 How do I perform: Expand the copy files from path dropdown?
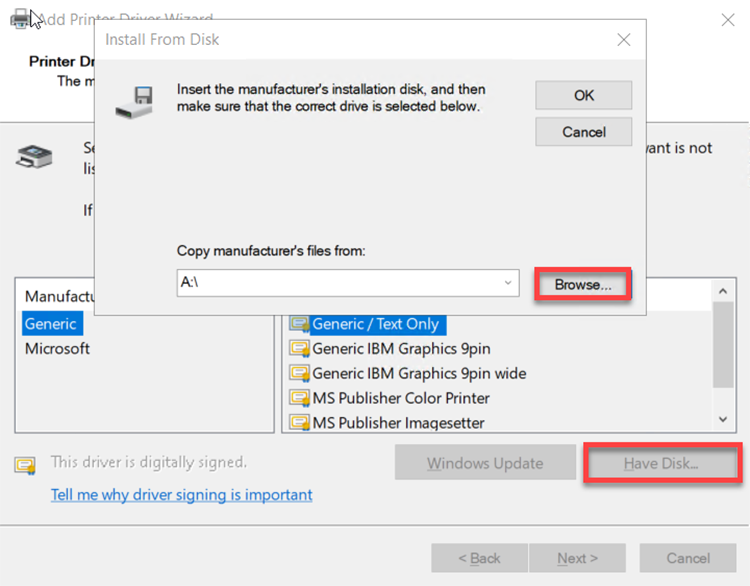click(x=509, y=283)
